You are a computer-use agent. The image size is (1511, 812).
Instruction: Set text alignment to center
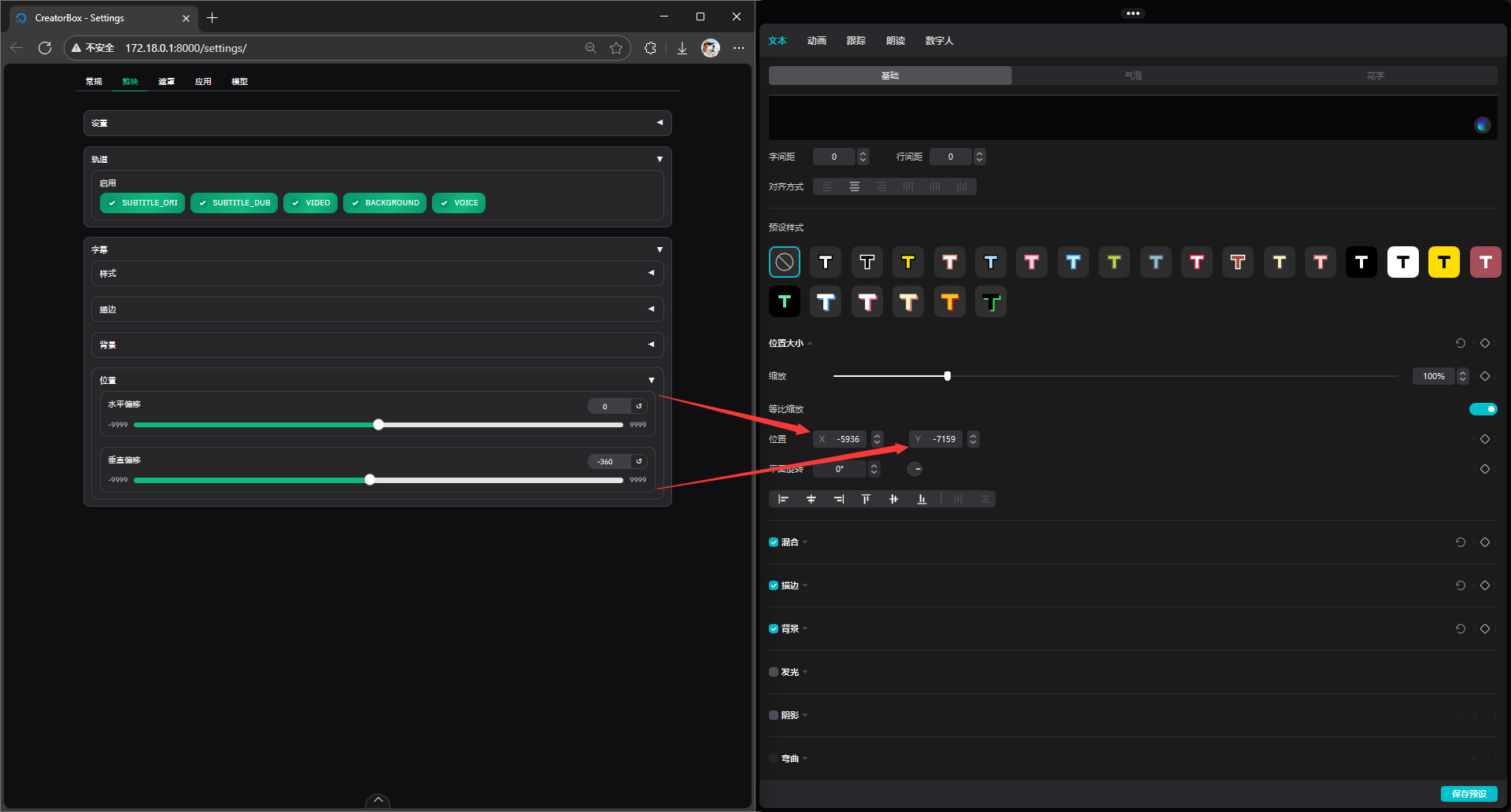point(855,186)
